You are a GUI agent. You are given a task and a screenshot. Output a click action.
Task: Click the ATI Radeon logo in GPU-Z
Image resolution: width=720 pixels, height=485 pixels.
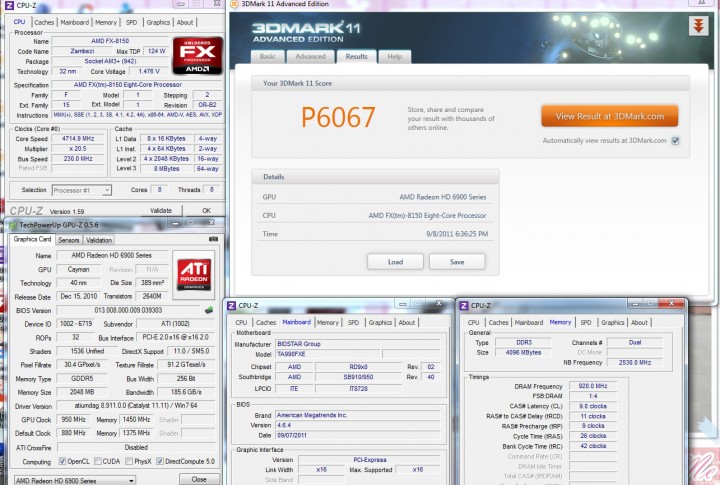coord(194,274)
